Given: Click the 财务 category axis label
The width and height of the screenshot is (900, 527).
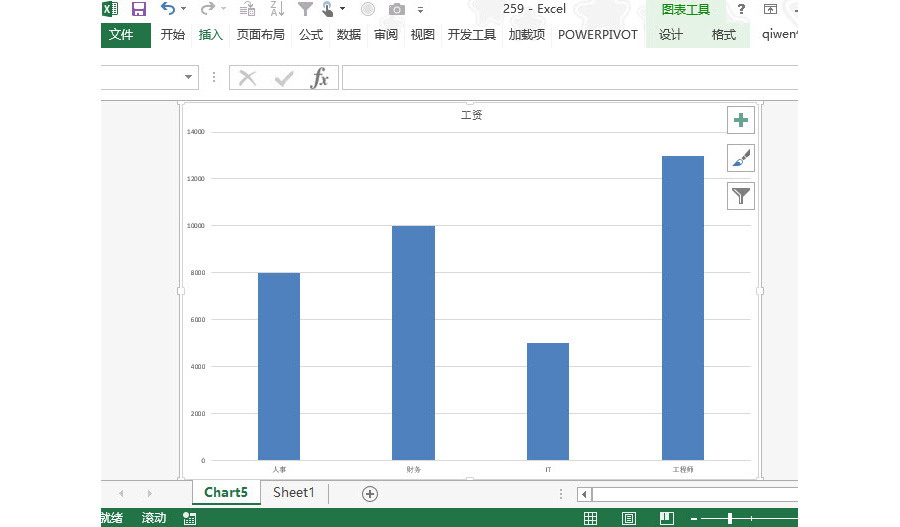Looking at the screenshot, I should click(414, 470).
